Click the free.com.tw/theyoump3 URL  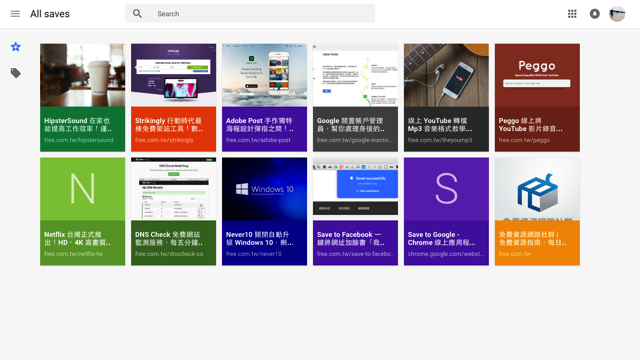coord(440,140)
